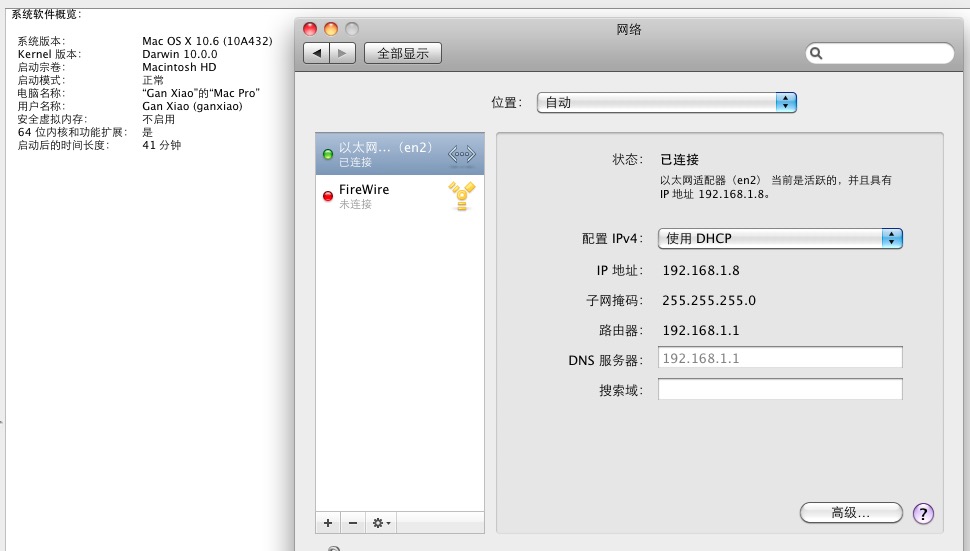Go back with the left arrow button
970x551 pixels.
point(317,53)
